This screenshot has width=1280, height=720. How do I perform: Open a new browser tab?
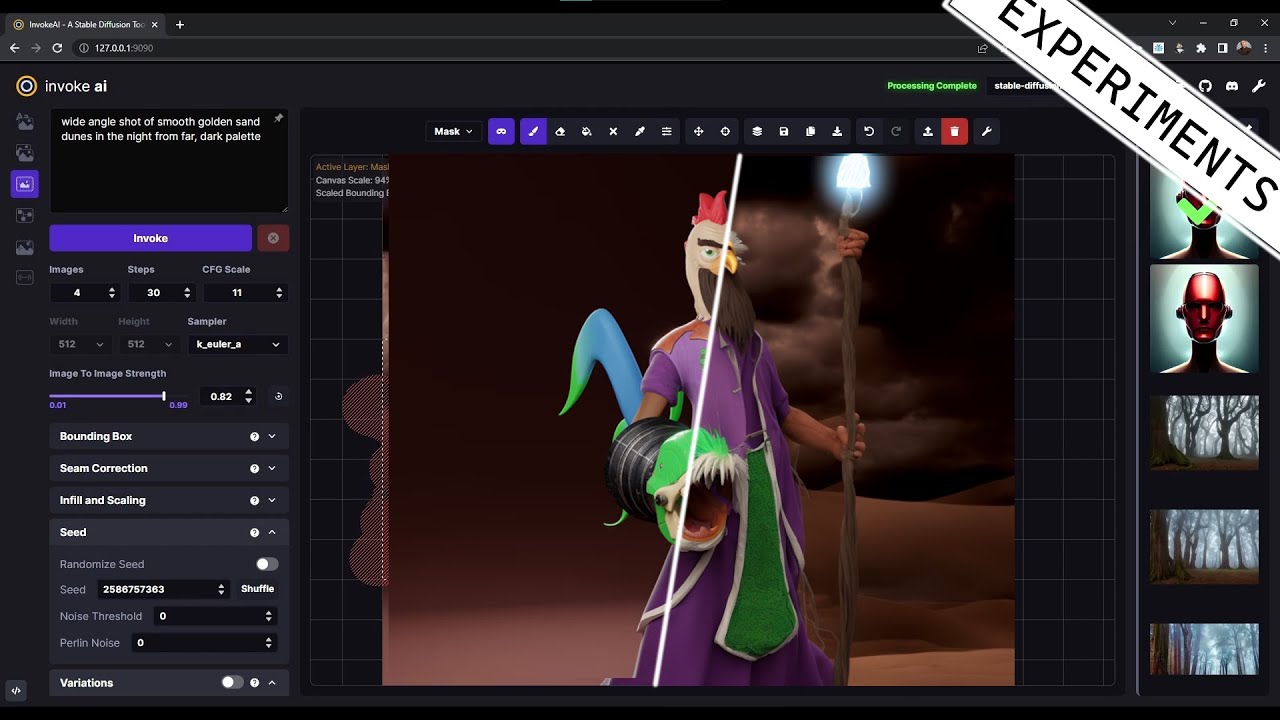tap(179, 24)
